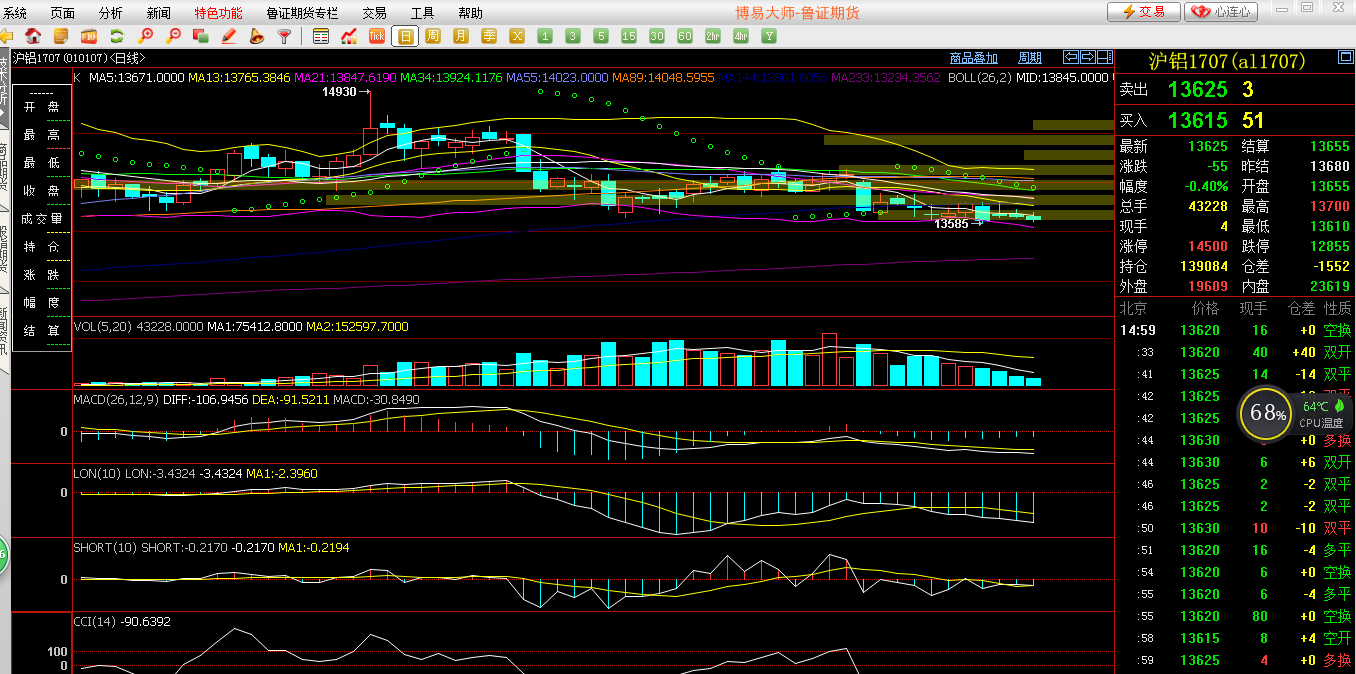The image size is (1356, 674).
Task: Click the alarm bell alert icon
Action: click(x=256, y=36)
